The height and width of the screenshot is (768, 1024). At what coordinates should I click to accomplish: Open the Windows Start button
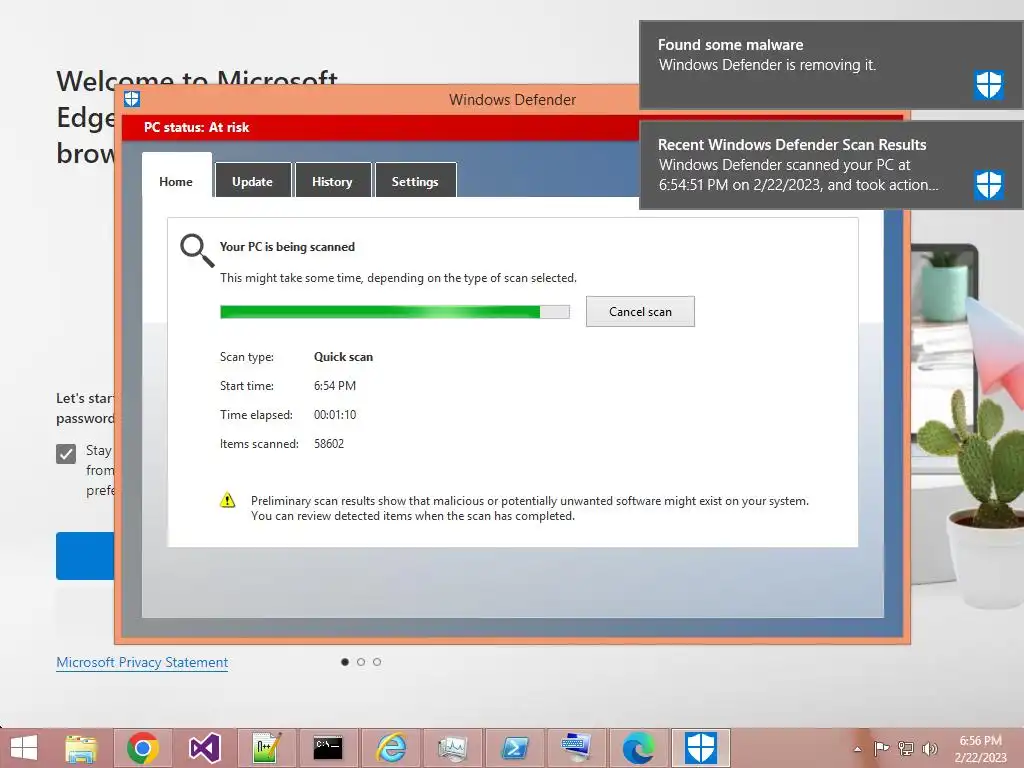tap(24, 748)
